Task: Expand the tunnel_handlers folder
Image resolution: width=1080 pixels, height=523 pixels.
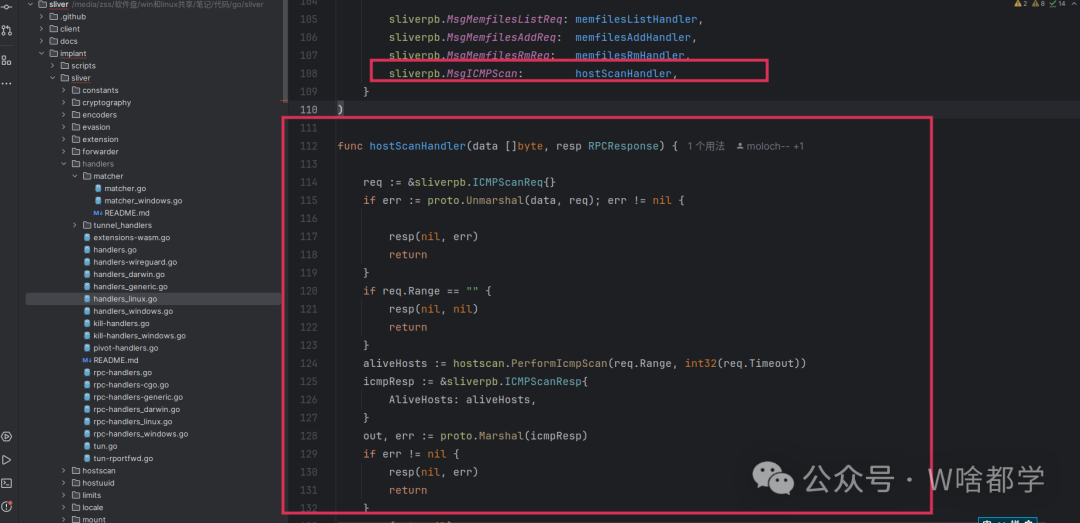Action: [x=75, y=225]
